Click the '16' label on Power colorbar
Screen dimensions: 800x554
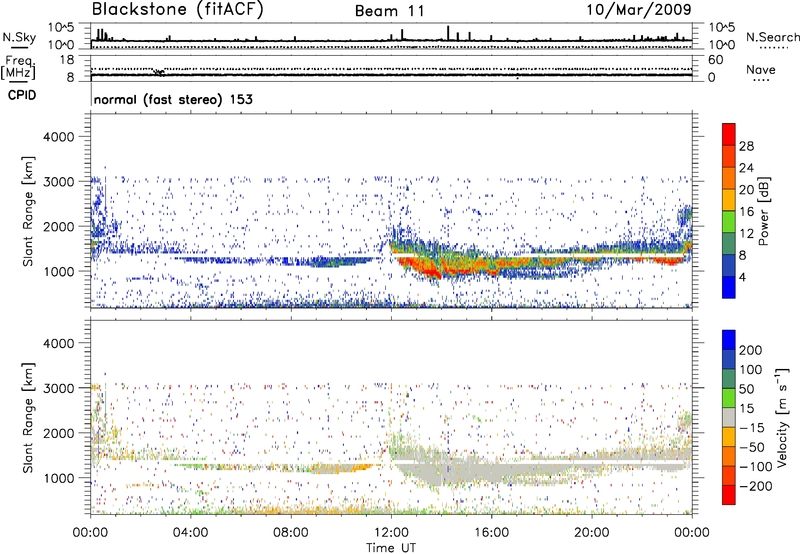tap(746, 212)
